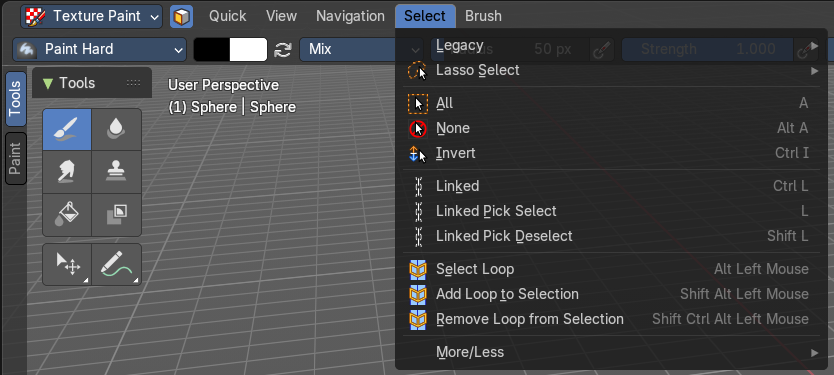Viewport: 834px width, 375px height.
Task: Click the User Perspective viewport label
Action: [x=223, y=85]
